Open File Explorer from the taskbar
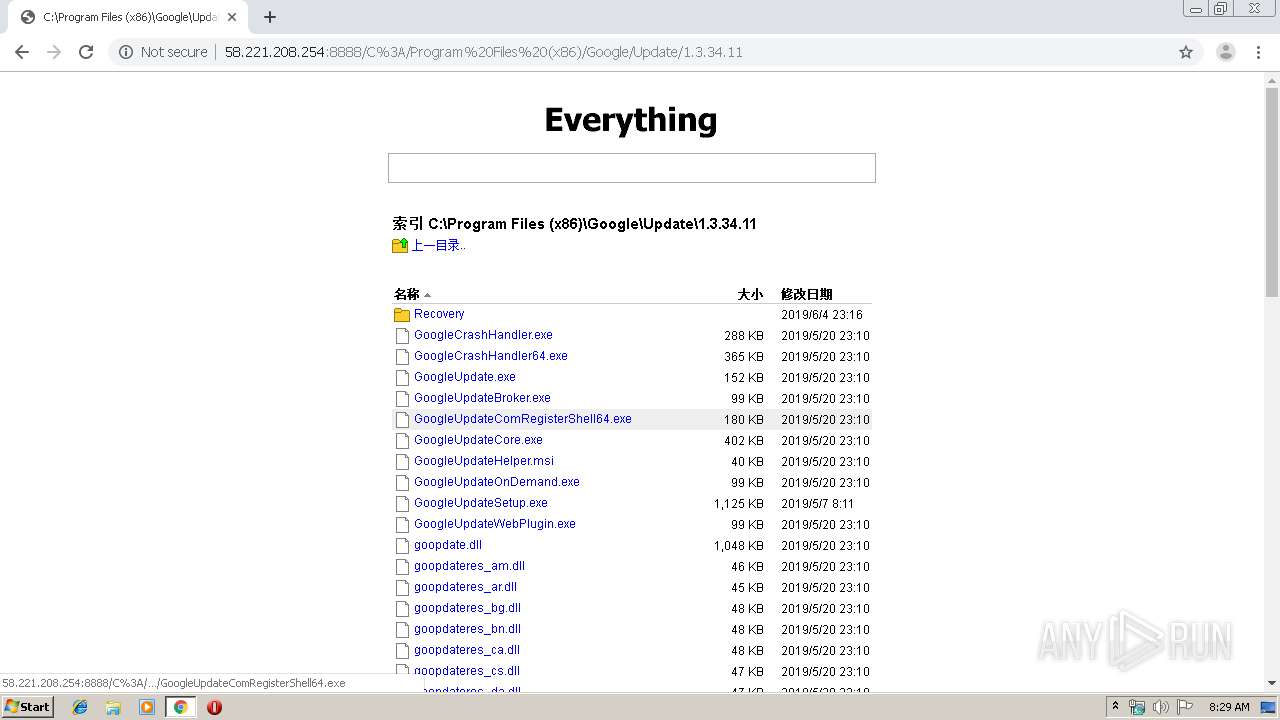 113,707
